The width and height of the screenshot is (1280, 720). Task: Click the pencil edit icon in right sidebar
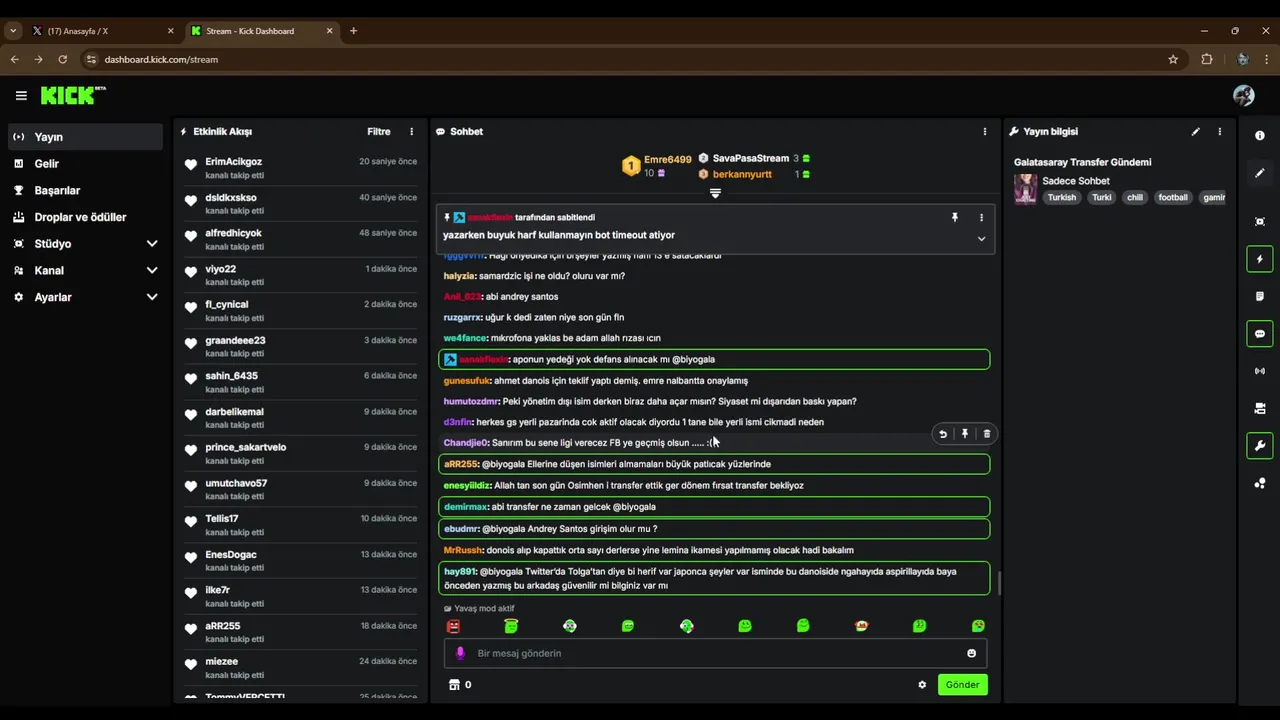1260,173
